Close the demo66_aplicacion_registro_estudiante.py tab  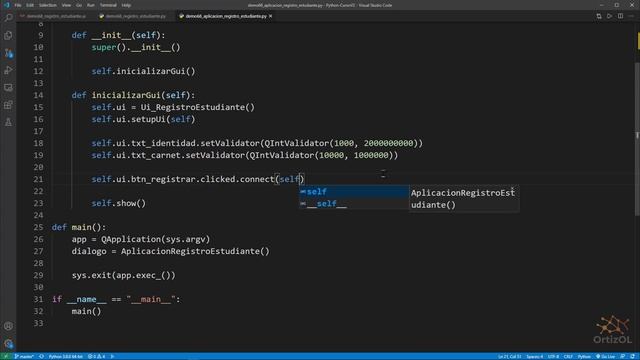click(270, 16)
